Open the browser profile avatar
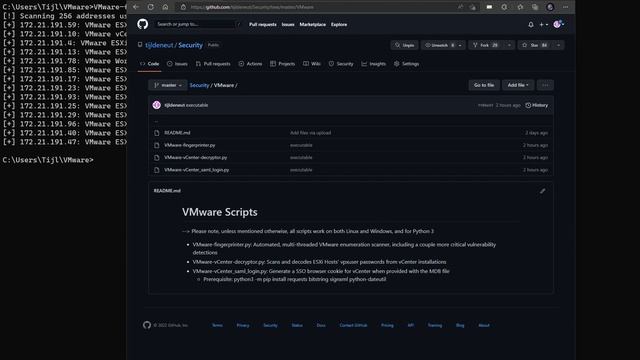This screenshot has height=360, width=640. pyautogui.click(x=550, y=7)
